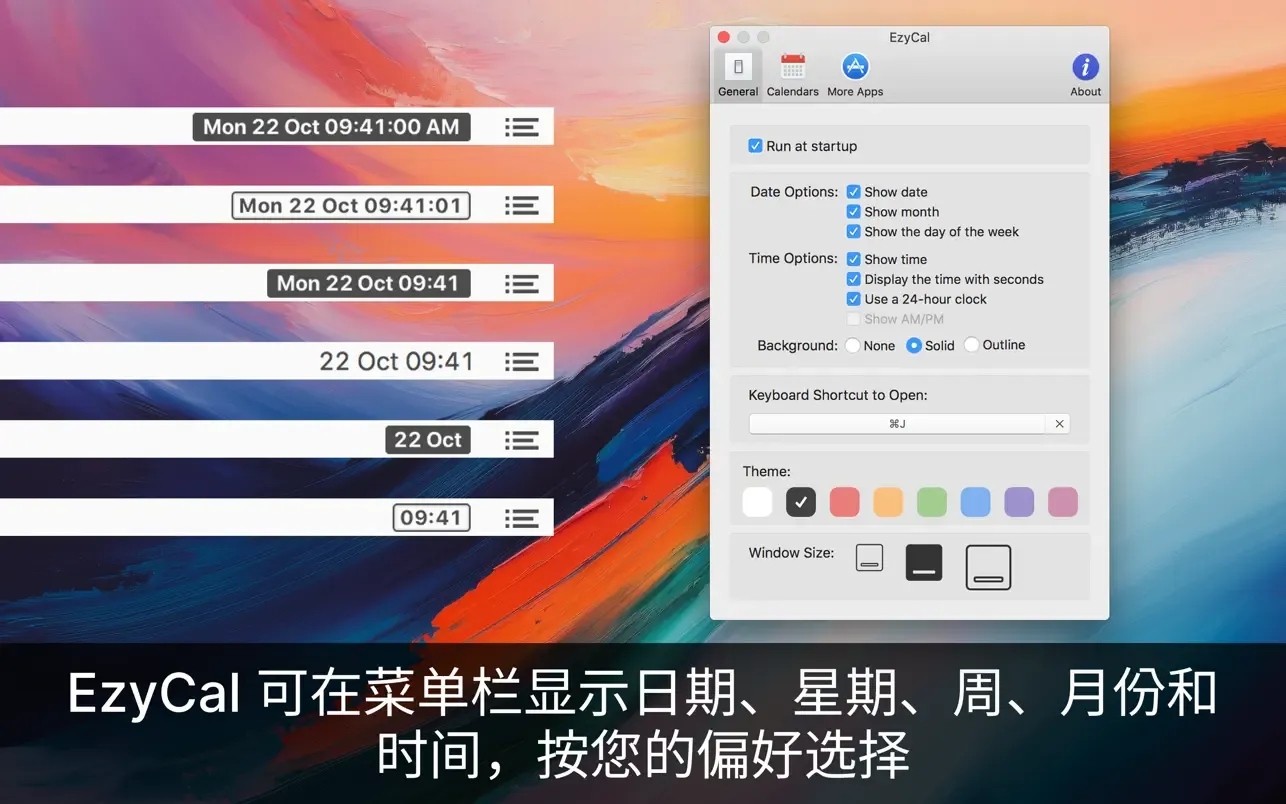The width and height of the screenshot is (1286, 804).
Task: Open list icon beside '22 Oct' date
Action: tap(522, 440)
